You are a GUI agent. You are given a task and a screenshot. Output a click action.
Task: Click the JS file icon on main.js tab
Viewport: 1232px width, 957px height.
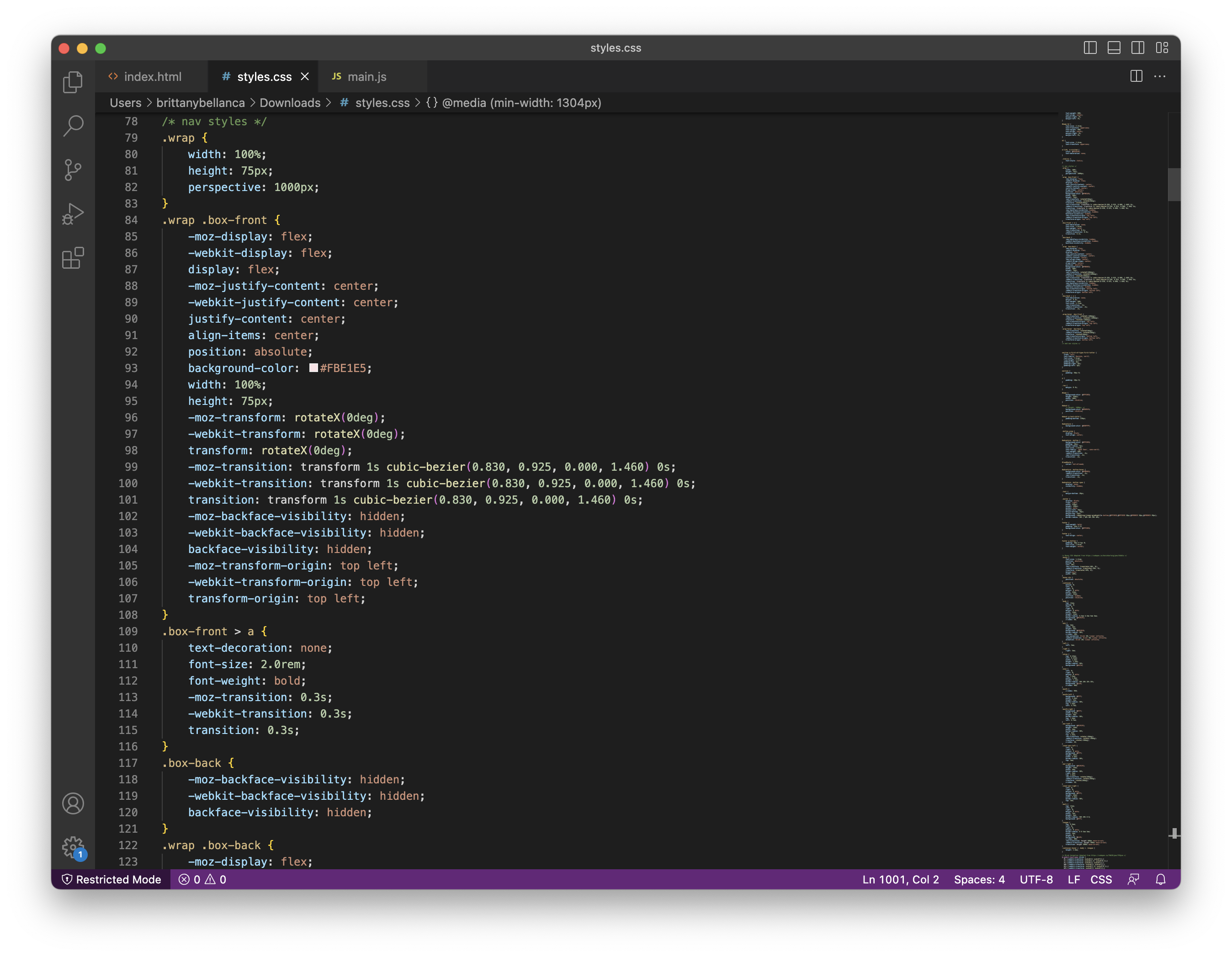pos(336,76)
